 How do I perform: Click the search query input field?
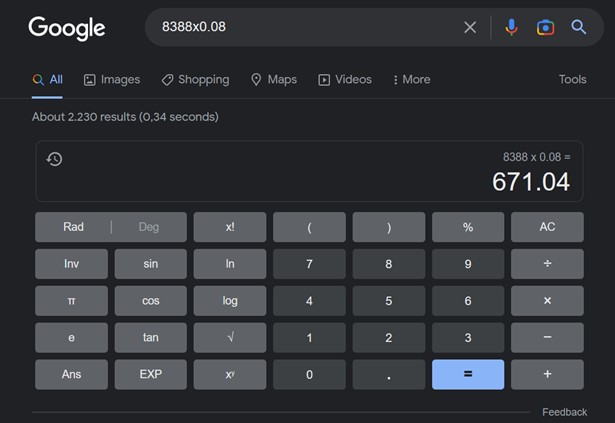306,27
